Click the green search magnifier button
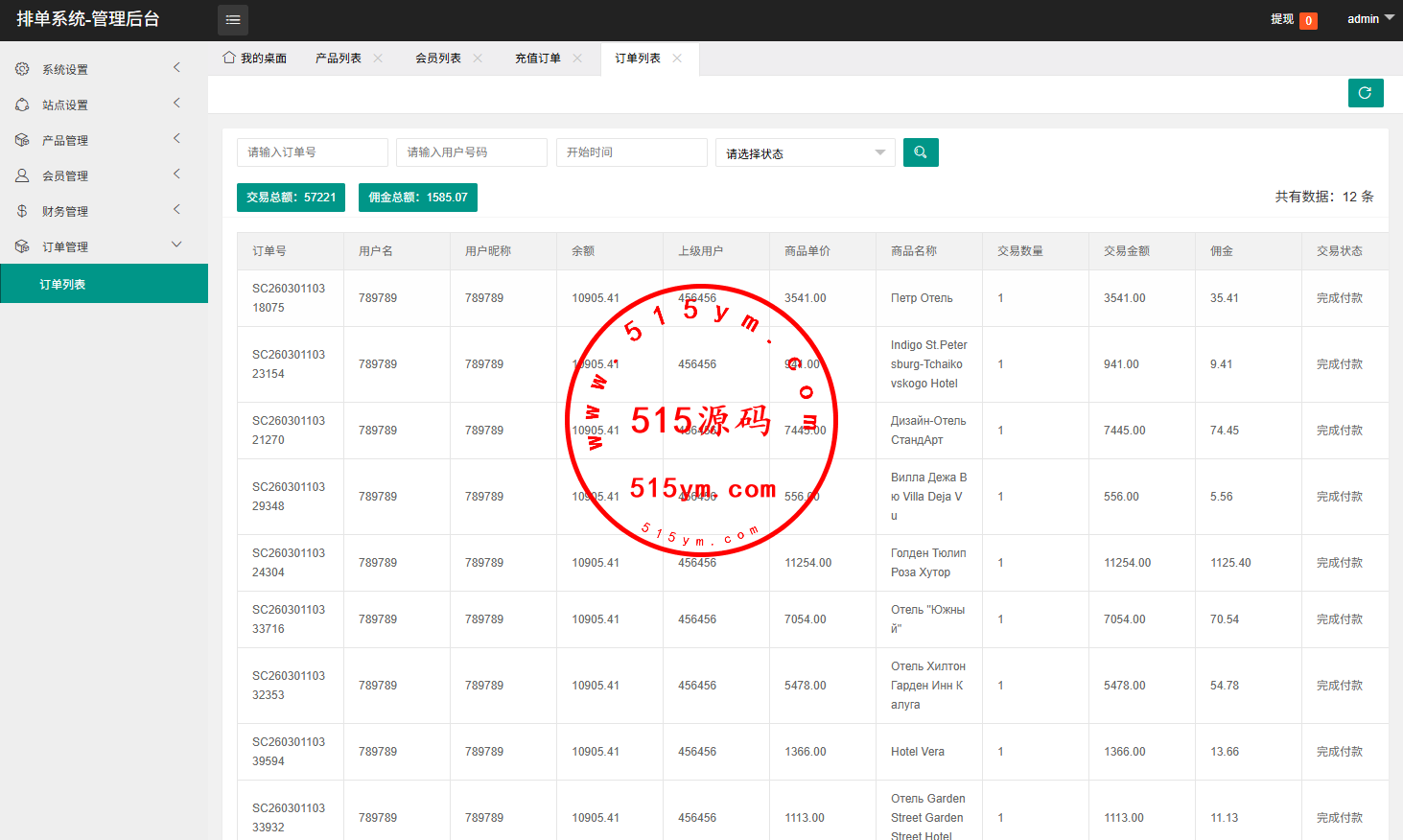 pyautogui.click(x=920, y=152)
